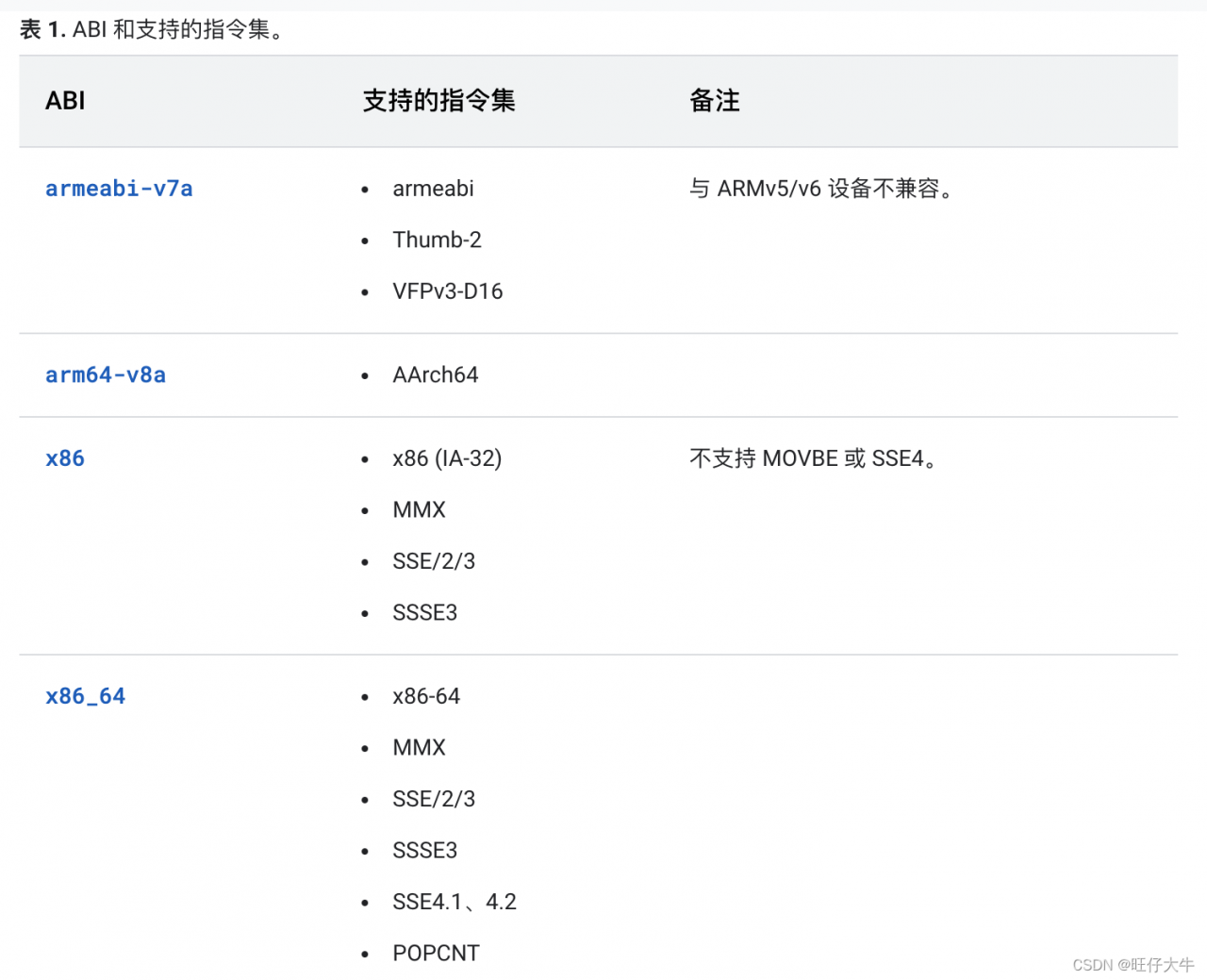Viewport: 1207px width, 980px height.
Task: Open the armeabi-v7a documentation link
Action: coord(119,189)
